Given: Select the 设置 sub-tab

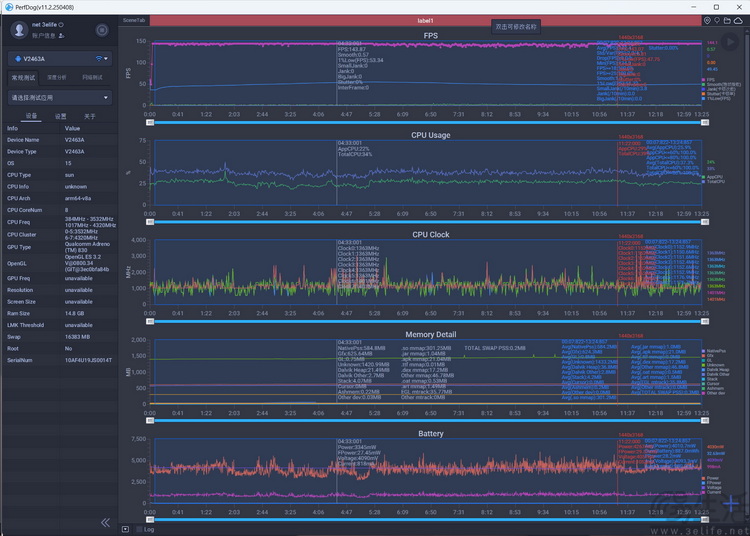Looking at the screenshot, I should click(61, 117).
